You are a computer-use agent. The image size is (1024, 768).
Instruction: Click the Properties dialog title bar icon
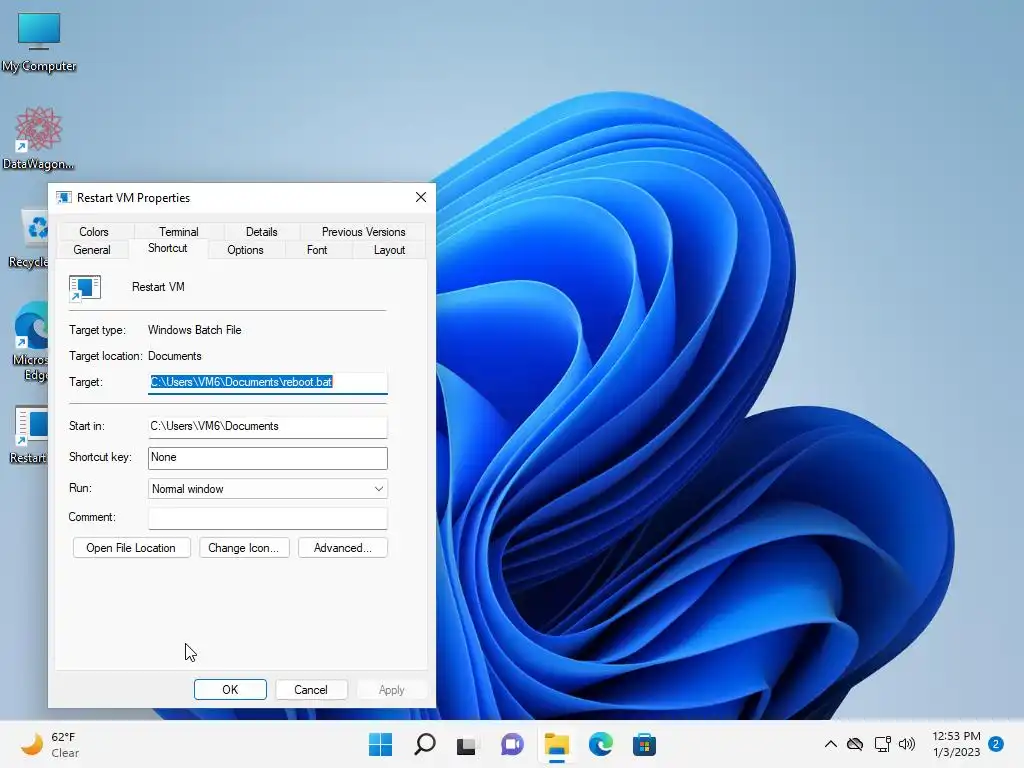pos(63,198)
